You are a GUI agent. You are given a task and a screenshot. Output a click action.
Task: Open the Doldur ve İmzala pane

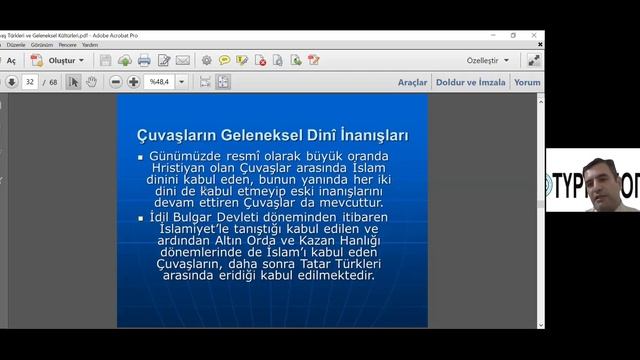(470, 82)
